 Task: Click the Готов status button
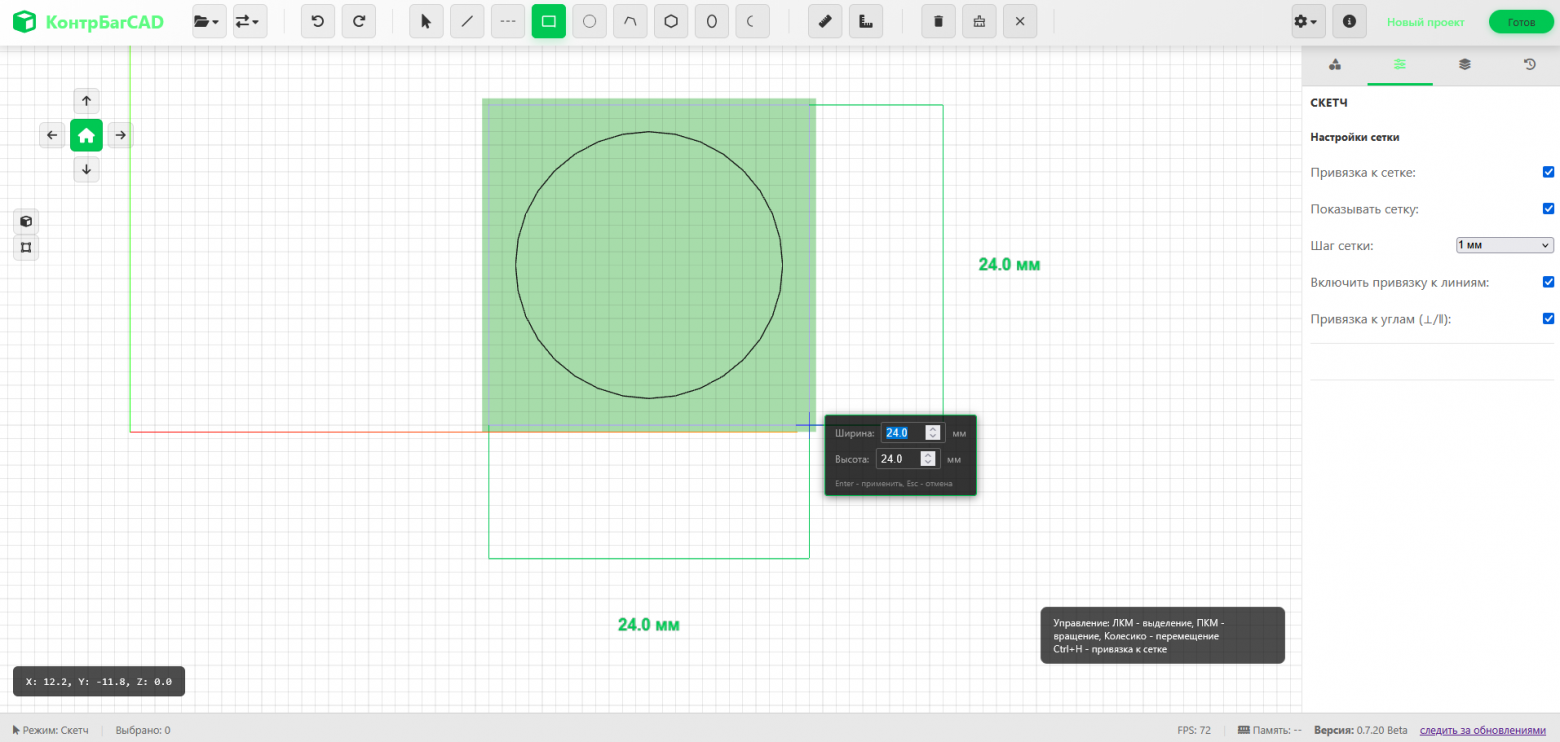click(x=1520, y=22)
